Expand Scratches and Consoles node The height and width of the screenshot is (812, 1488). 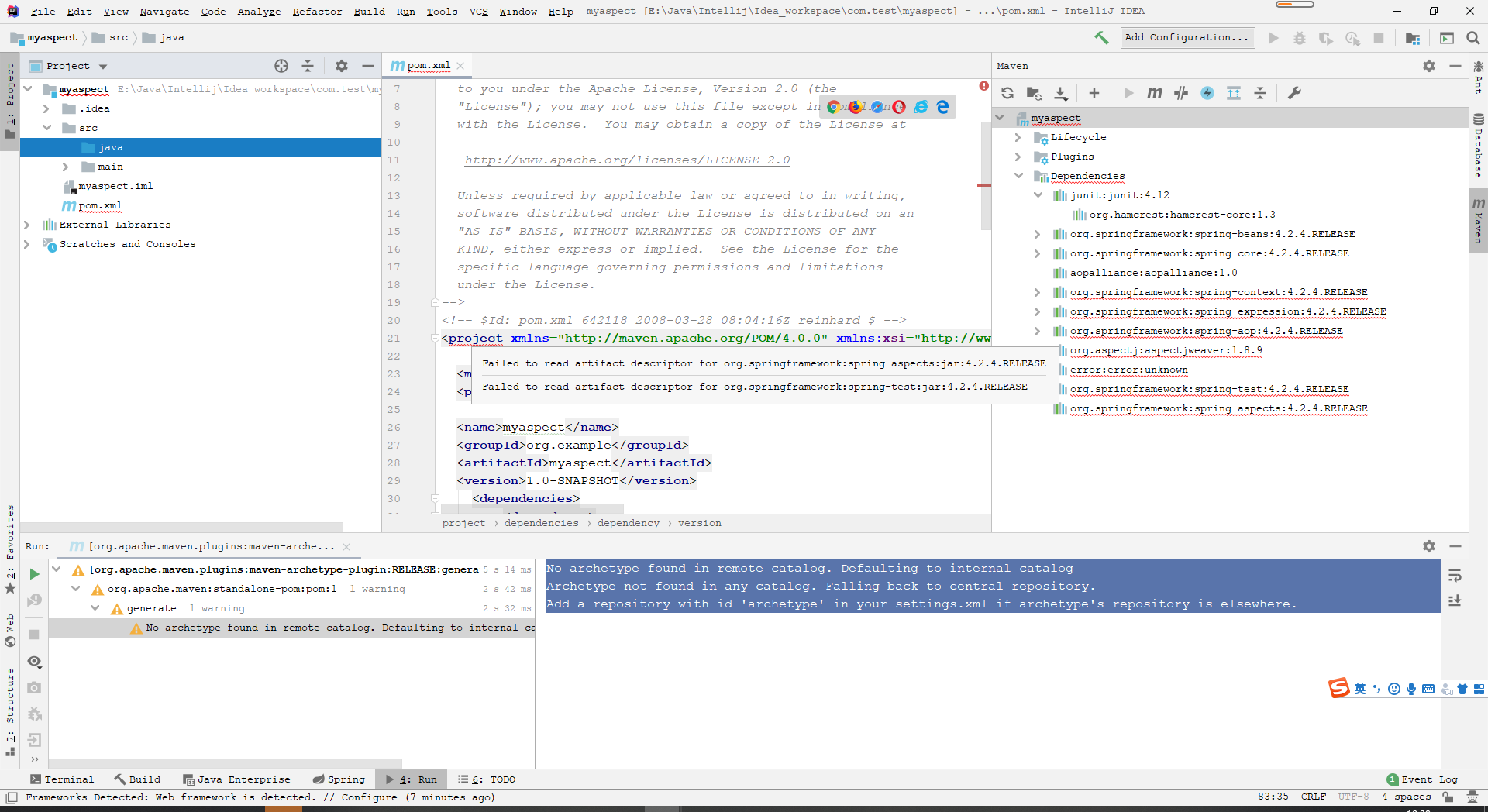pos(27,244)
